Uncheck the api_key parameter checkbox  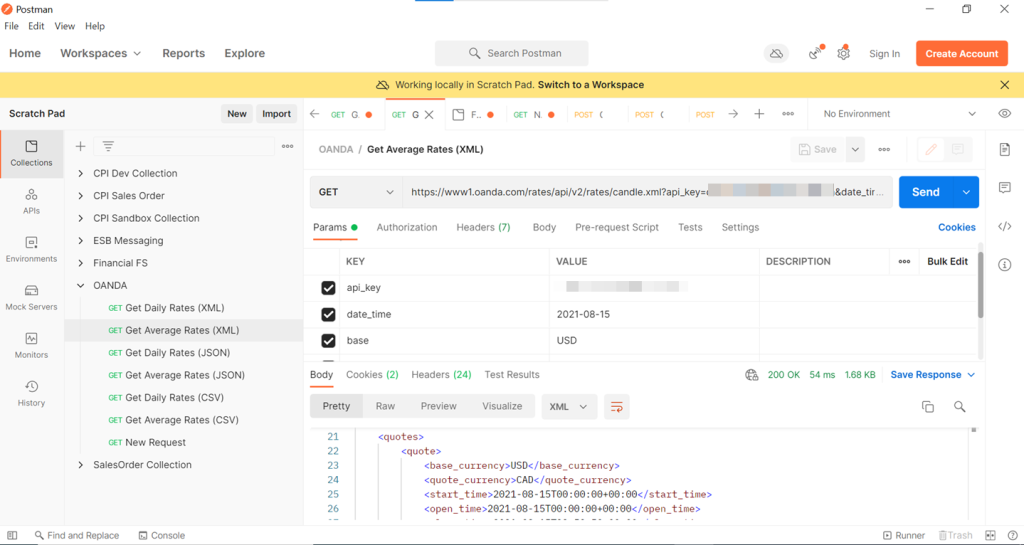pos(328,288)
